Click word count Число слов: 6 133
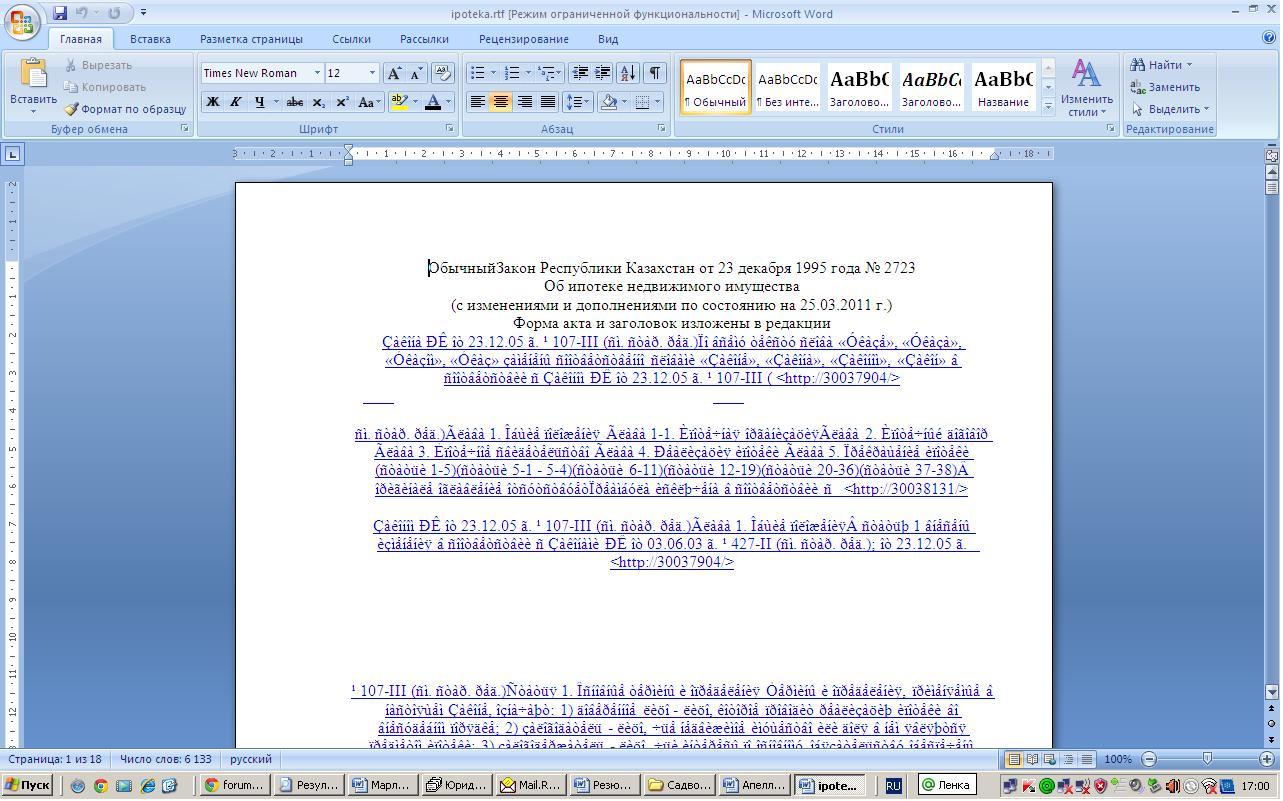 (x=166, y=759)
